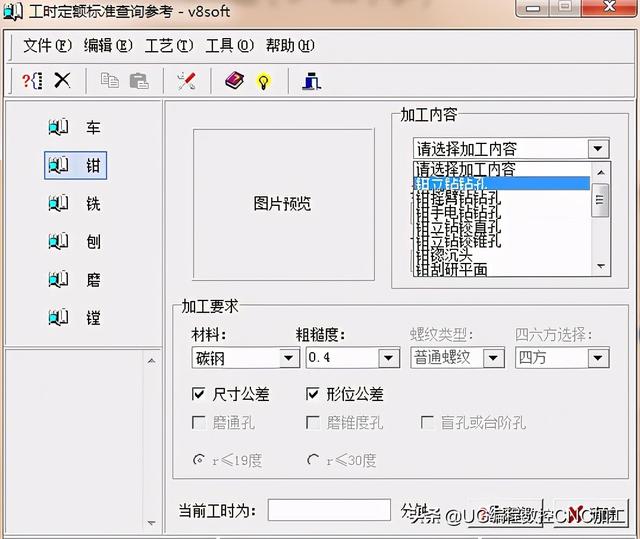
Task: Select the 磨 category in sidebar
Action: coord(76,279)
